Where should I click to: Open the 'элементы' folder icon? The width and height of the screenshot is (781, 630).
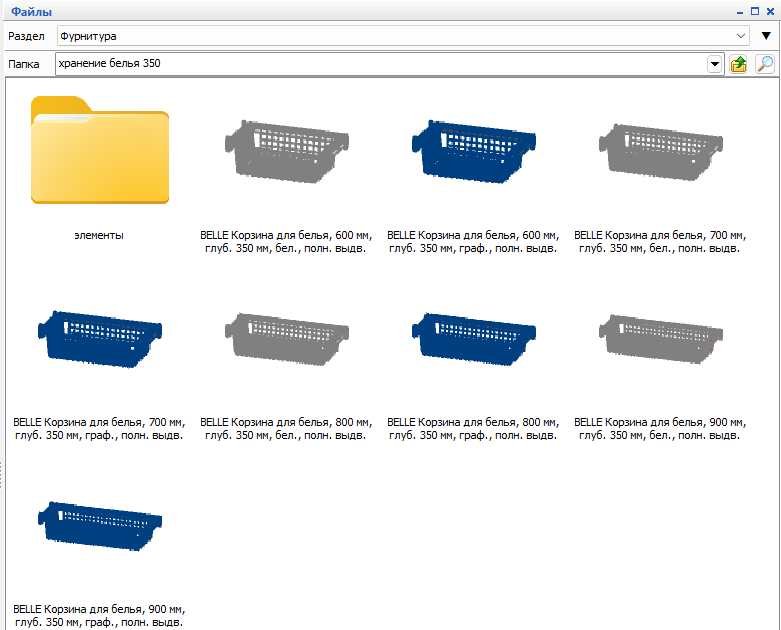coord(100,150)
